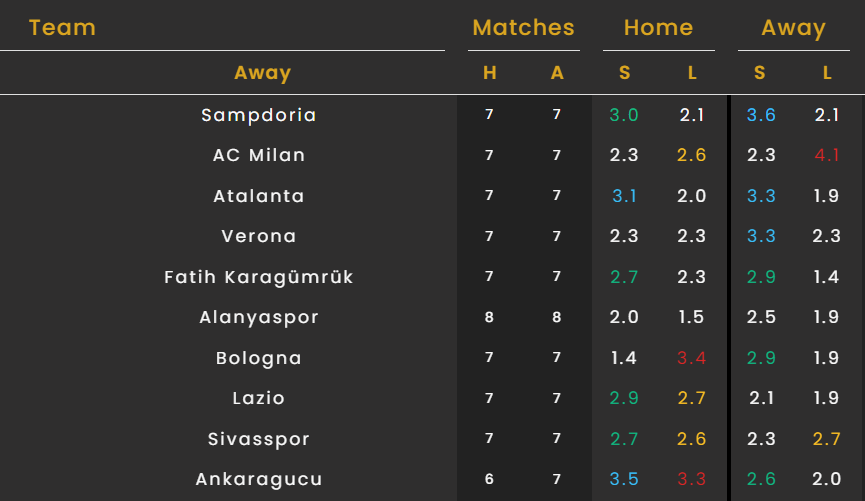This screenshot has height=501, width=865.
Task: Click on Alanyaspor in the table
Action: (259, 318)
